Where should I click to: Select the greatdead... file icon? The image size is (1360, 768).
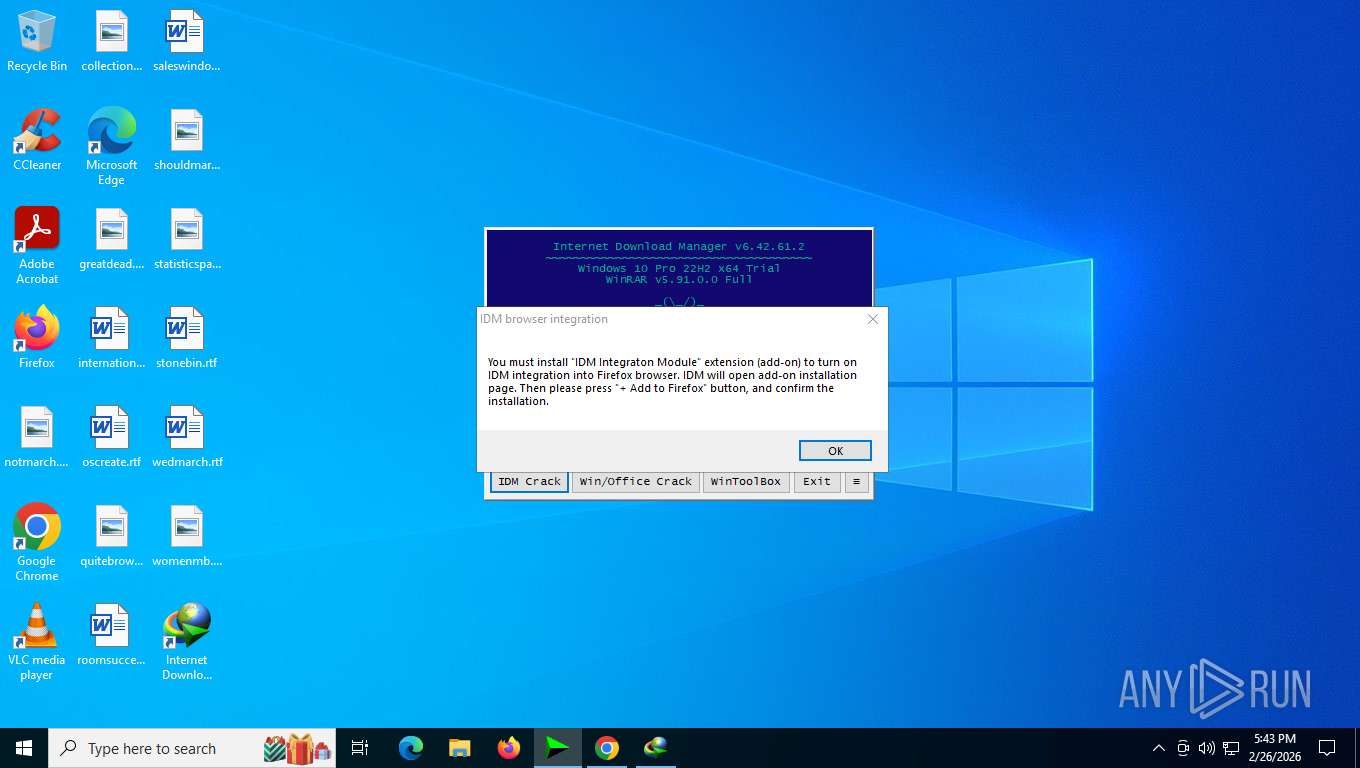click(x=111, y=239)
